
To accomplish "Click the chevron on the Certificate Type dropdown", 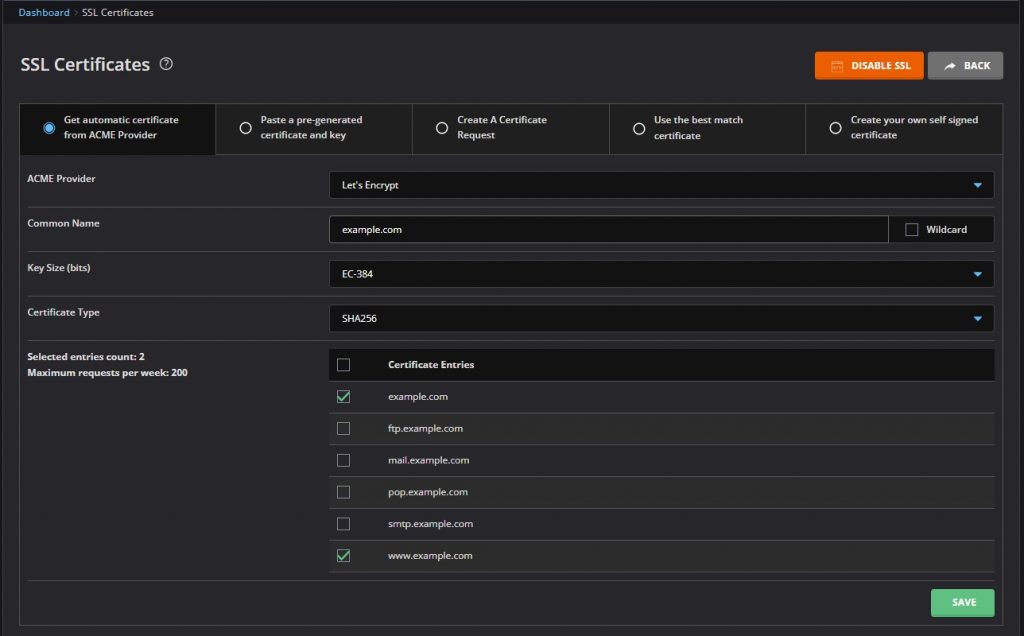I will click(979, 318).
